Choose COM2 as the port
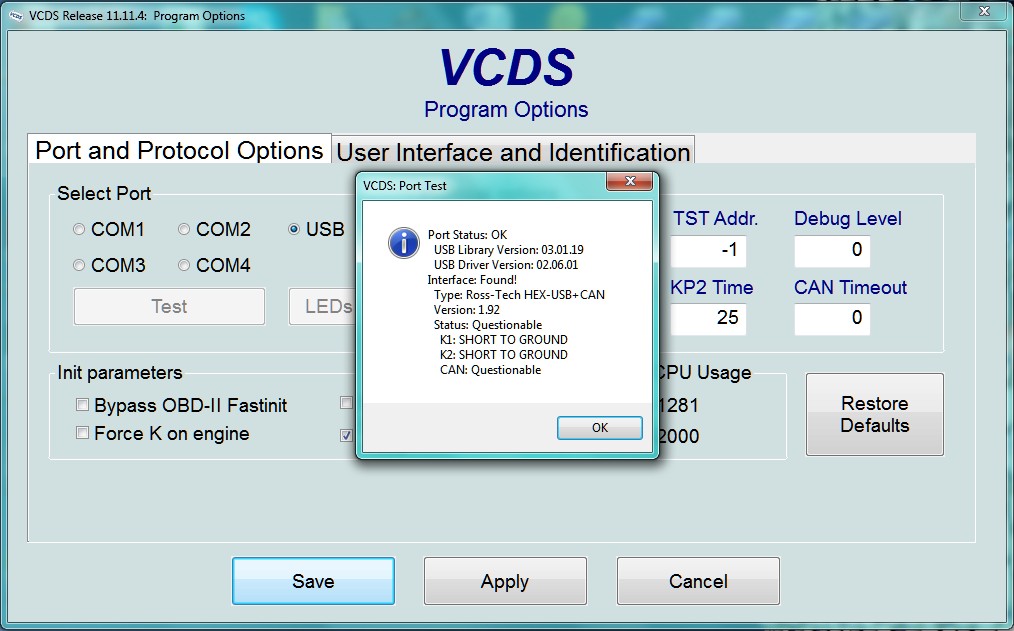 pos(184,230)
